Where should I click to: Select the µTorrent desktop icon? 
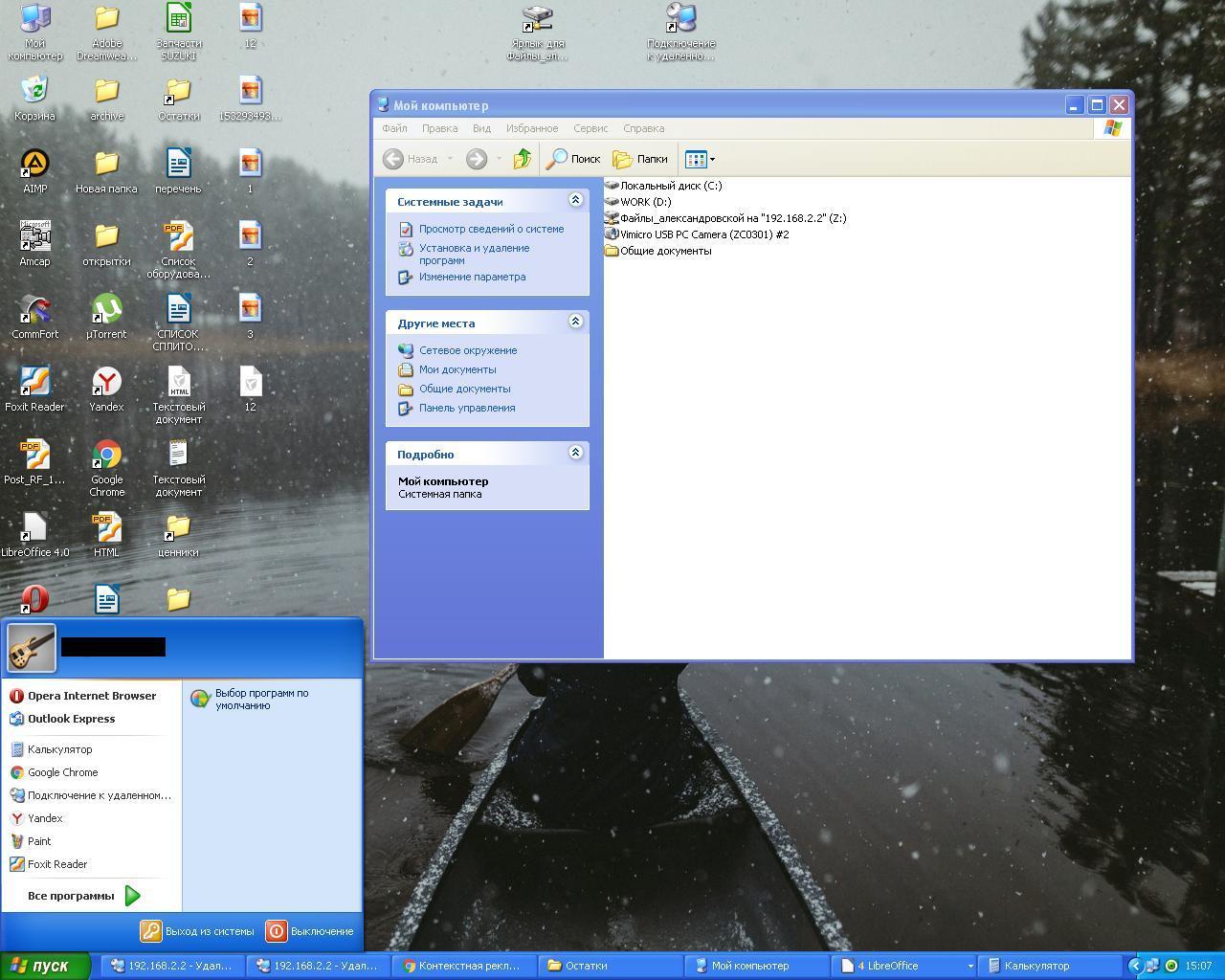coord(106,311)
